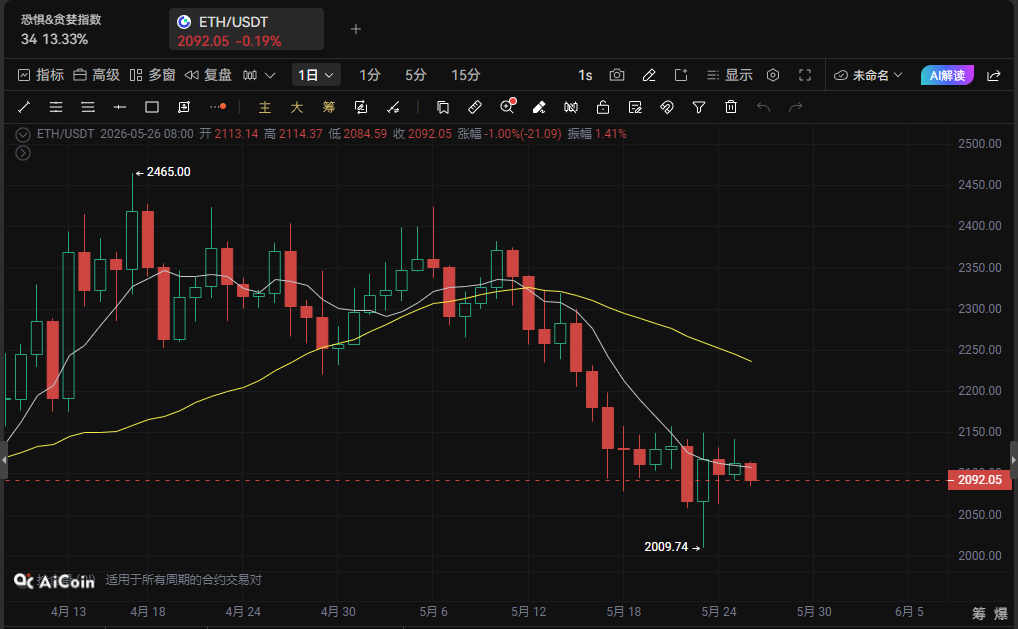1018x629 pixels.
Task: Open the 显示 display settings
Action: 730,75
